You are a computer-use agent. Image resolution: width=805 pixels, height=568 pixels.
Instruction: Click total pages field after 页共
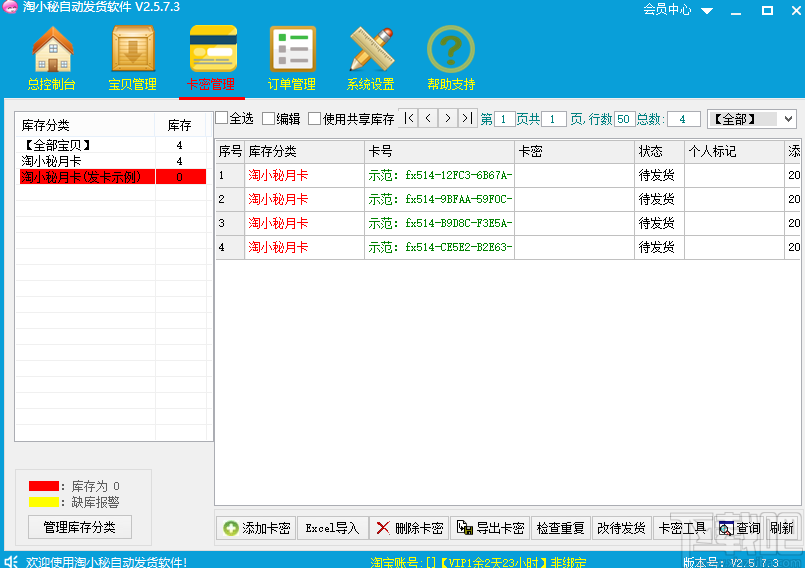(x=553, y=119)
